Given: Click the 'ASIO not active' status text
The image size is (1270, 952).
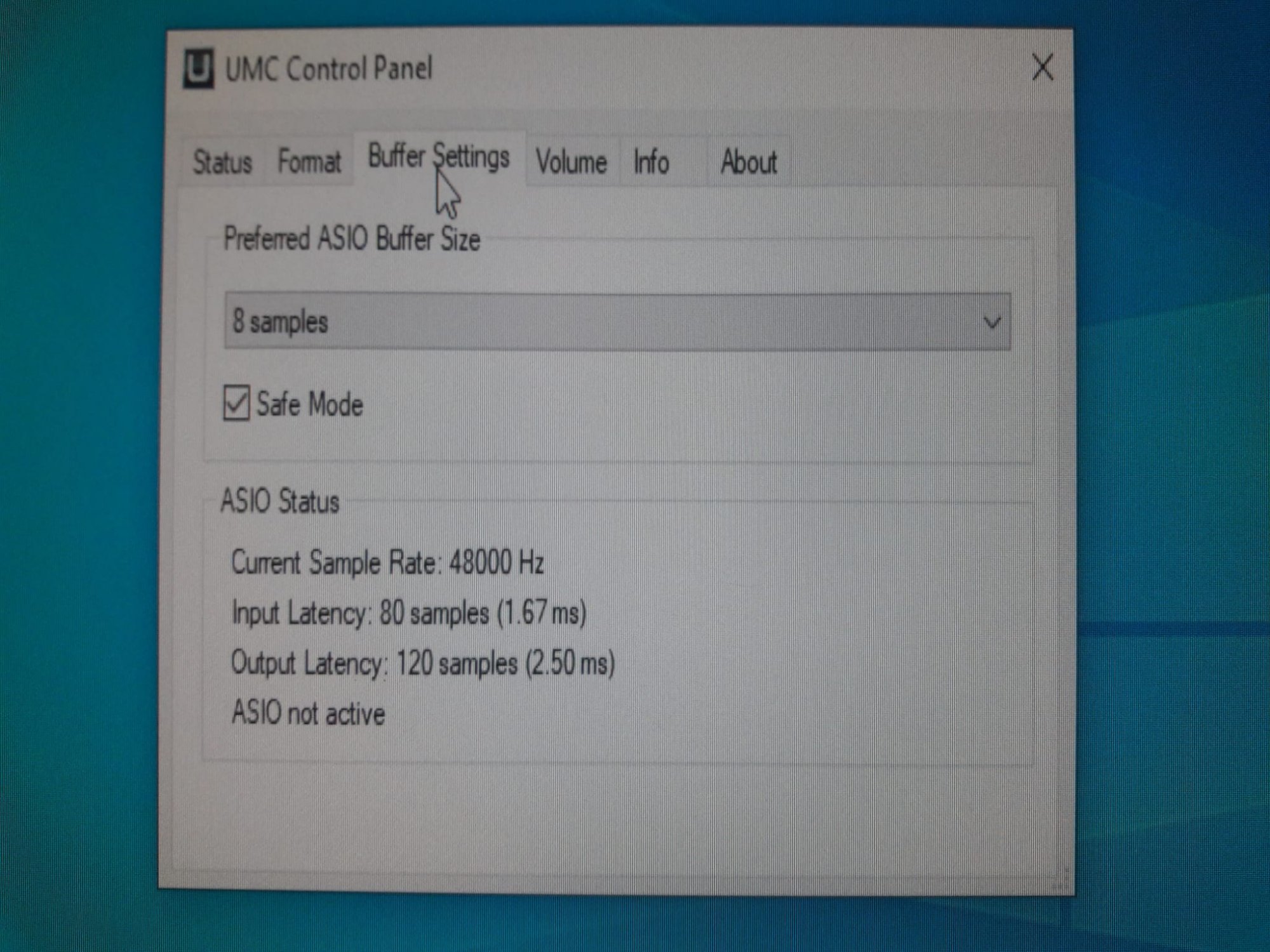Looking at the screenshot, I should [x=309, y=713].
